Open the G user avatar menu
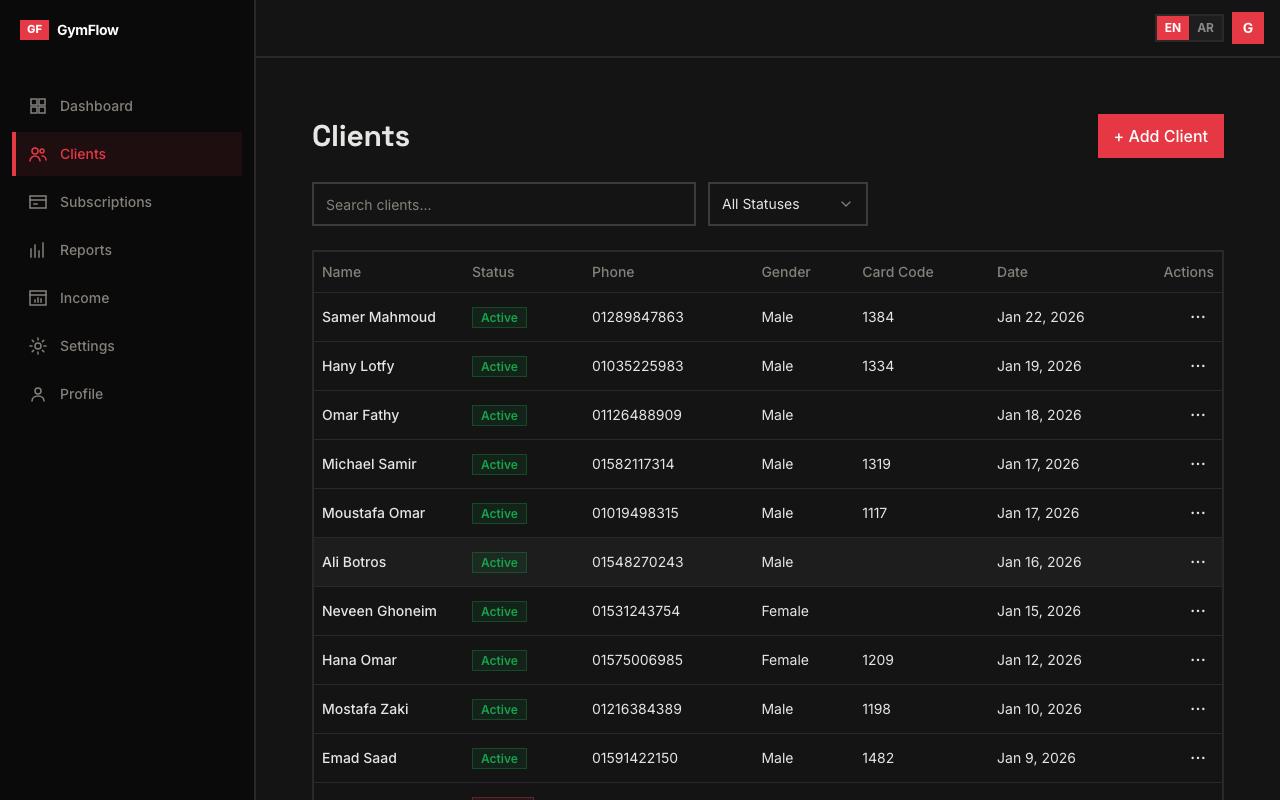Image resolution: width=1280 pixels, height=800 pixels. 1247,28
